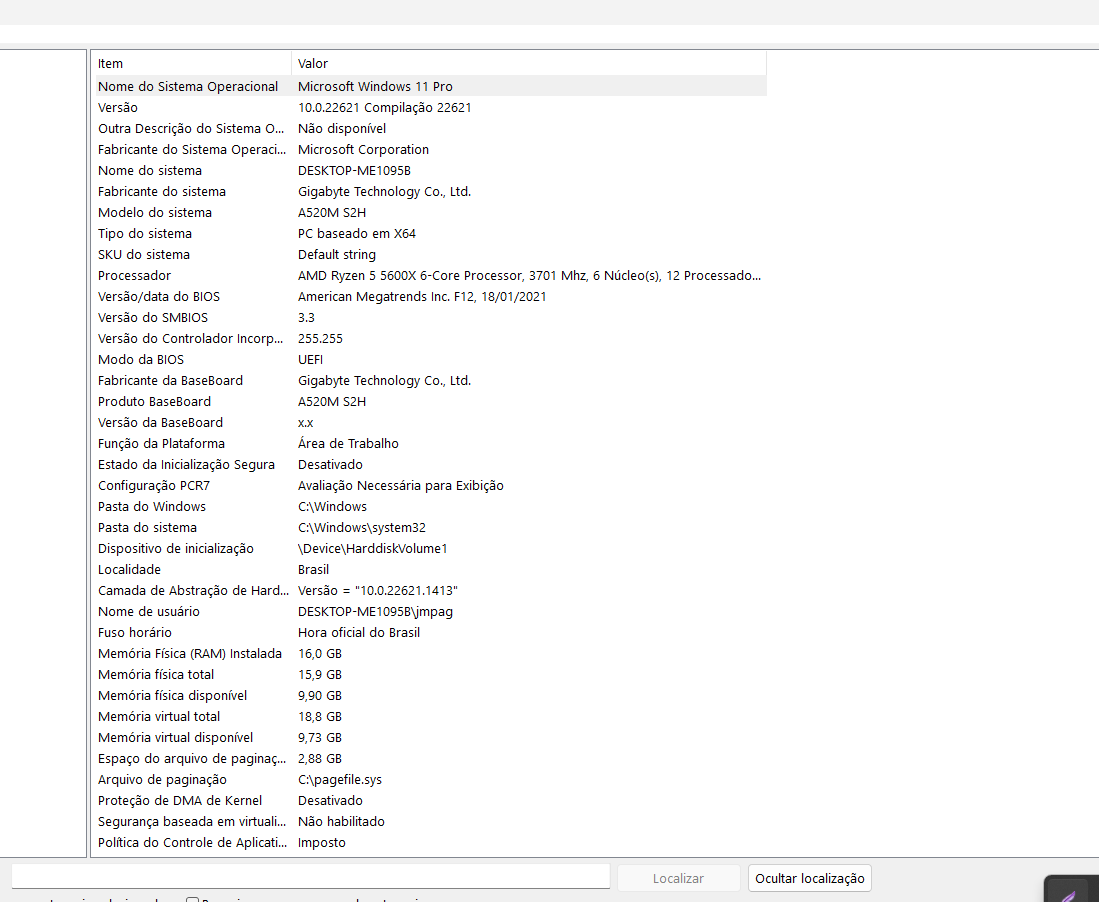Select the Configuração PCR7 row
The image size is (1099, 902).
[x=430, y=486]
